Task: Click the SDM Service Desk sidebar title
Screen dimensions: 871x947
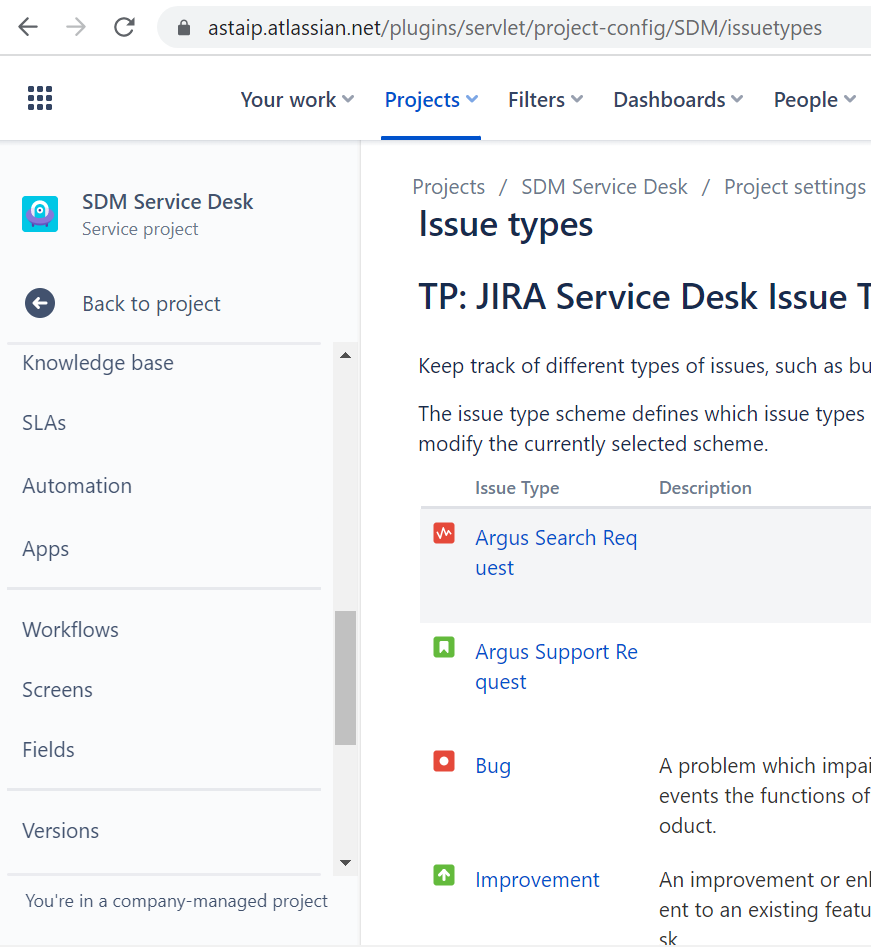Action: [167, 202]
